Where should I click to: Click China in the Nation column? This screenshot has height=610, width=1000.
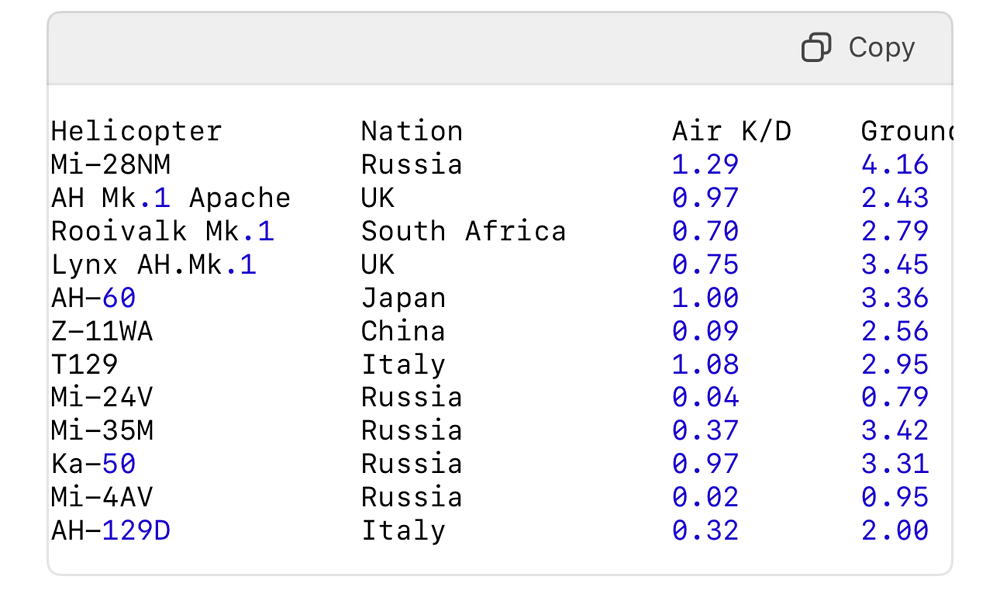(403, 331)
